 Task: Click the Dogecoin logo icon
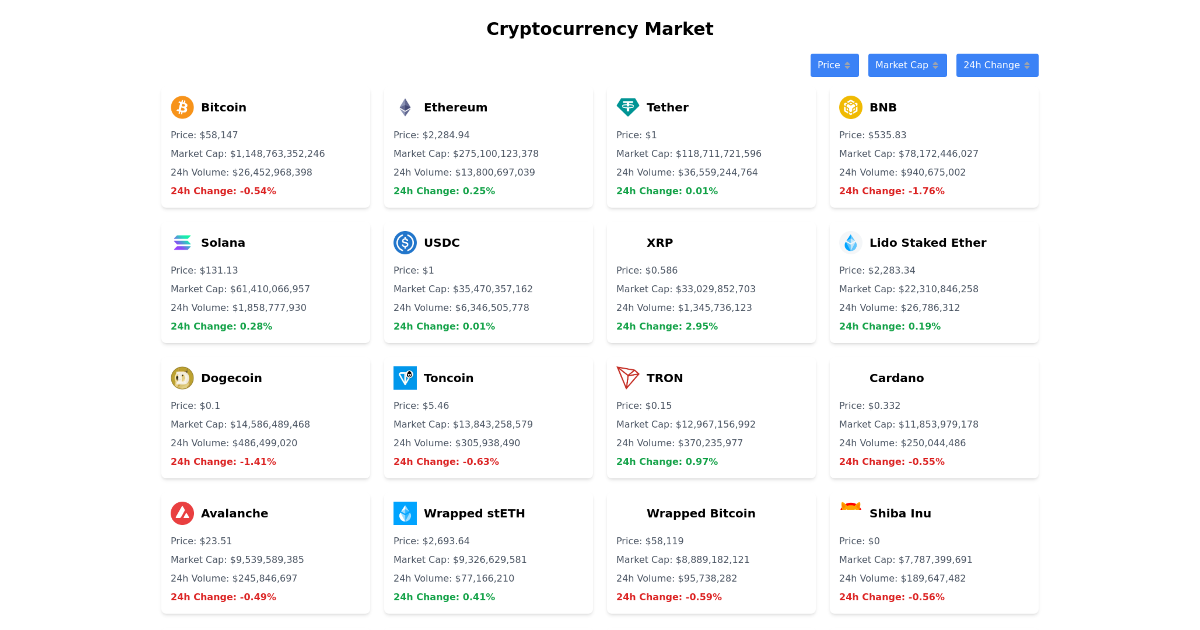pos(181,378)
